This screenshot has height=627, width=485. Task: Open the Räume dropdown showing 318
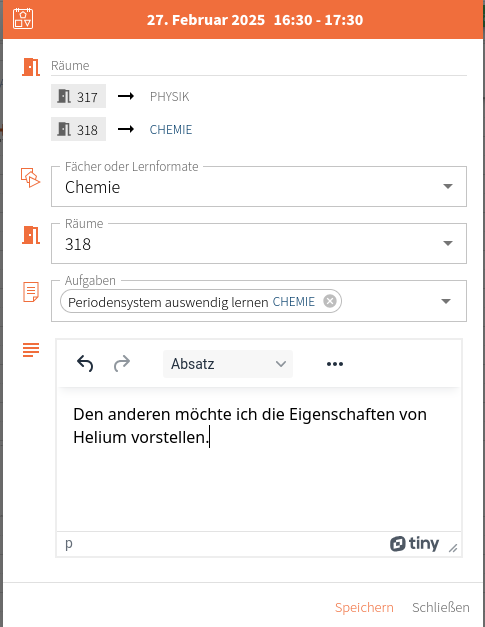pos(259,244)
